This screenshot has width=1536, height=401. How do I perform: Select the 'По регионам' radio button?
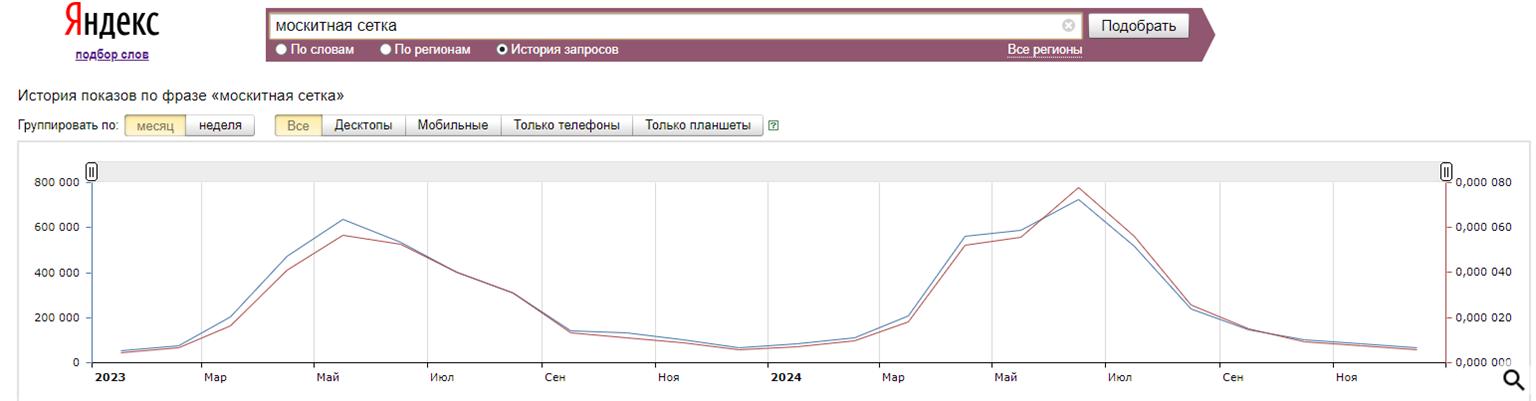coord(386,50)
